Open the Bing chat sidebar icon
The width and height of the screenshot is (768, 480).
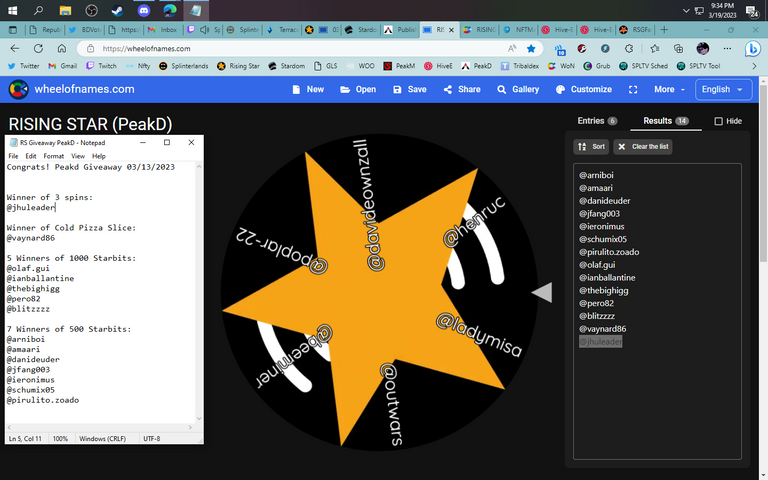point(753,48)
